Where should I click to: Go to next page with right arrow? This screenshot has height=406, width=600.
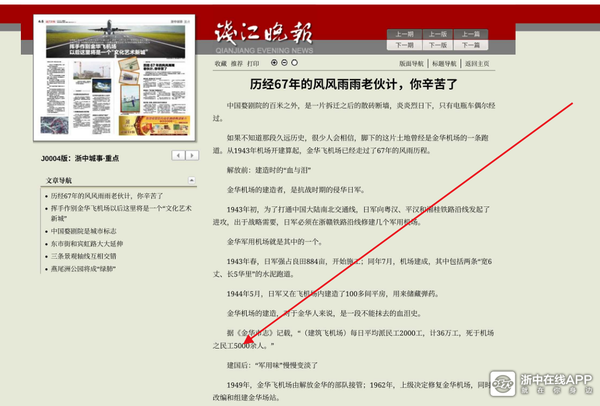(x=192, y=155)
